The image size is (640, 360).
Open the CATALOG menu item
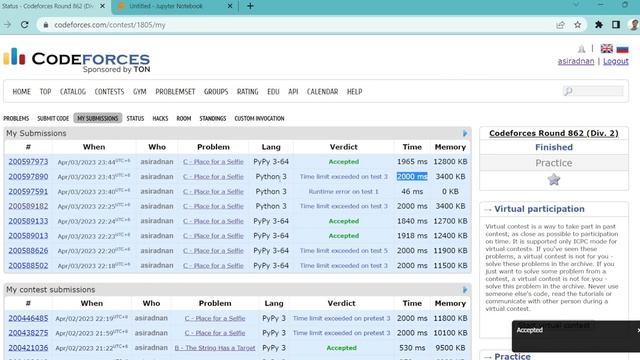click(x=73, y=92)
